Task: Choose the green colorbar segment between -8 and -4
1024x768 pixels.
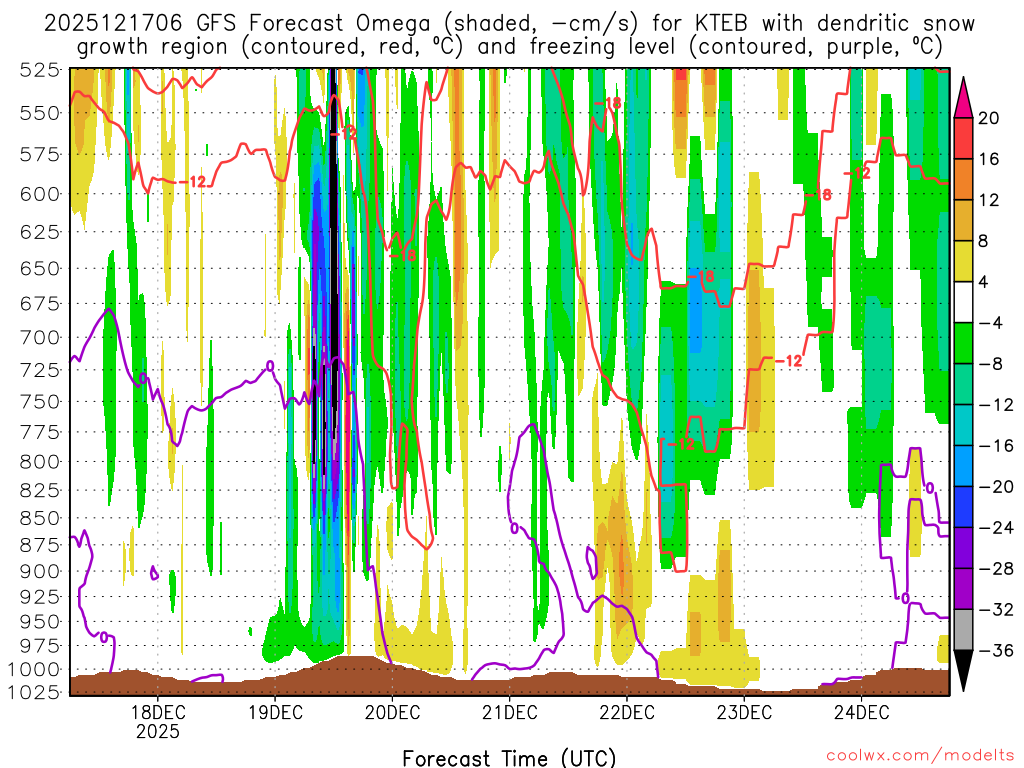Action: tap(965, 343)
